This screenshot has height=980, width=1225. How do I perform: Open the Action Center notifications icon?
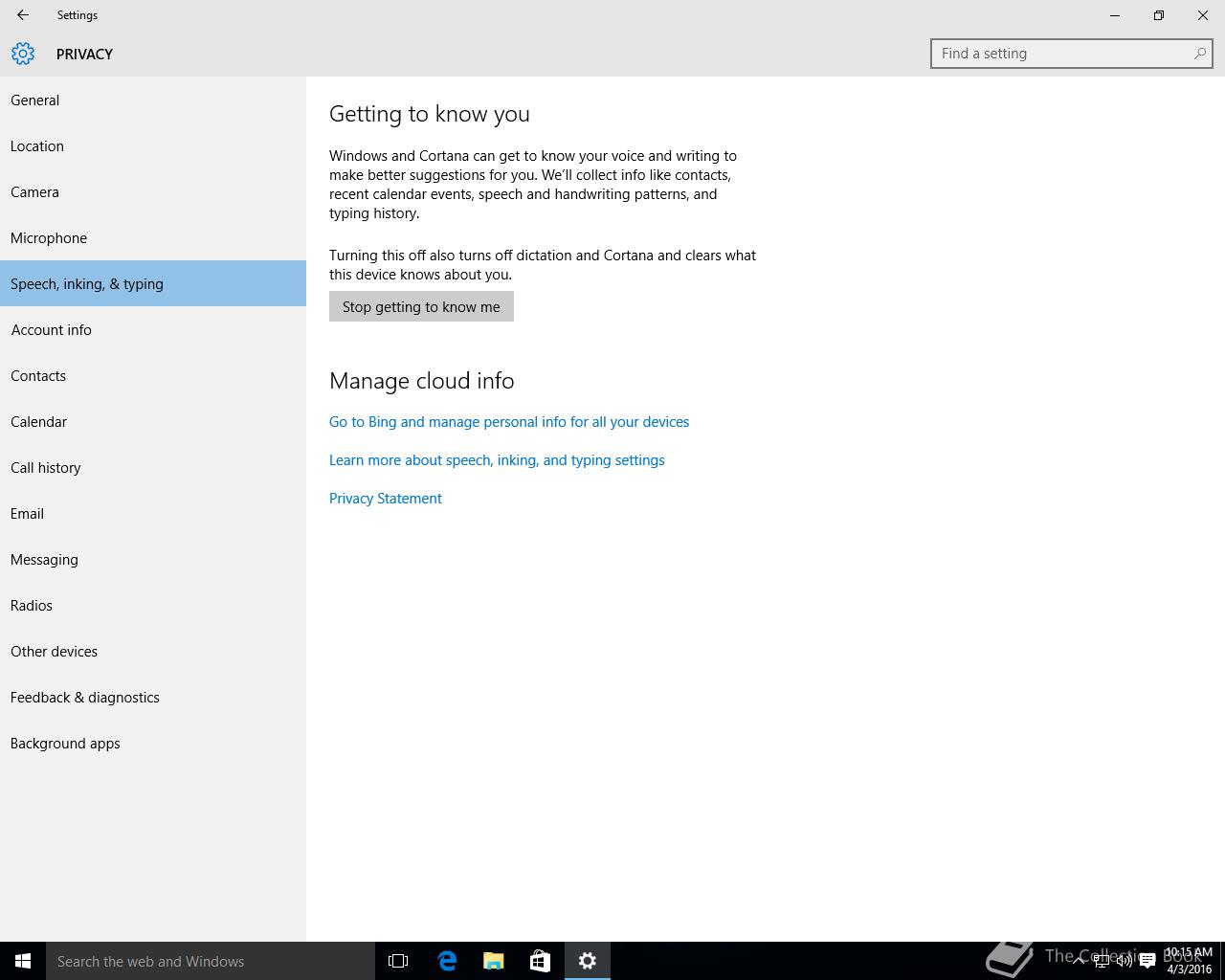click(1147, 961)
